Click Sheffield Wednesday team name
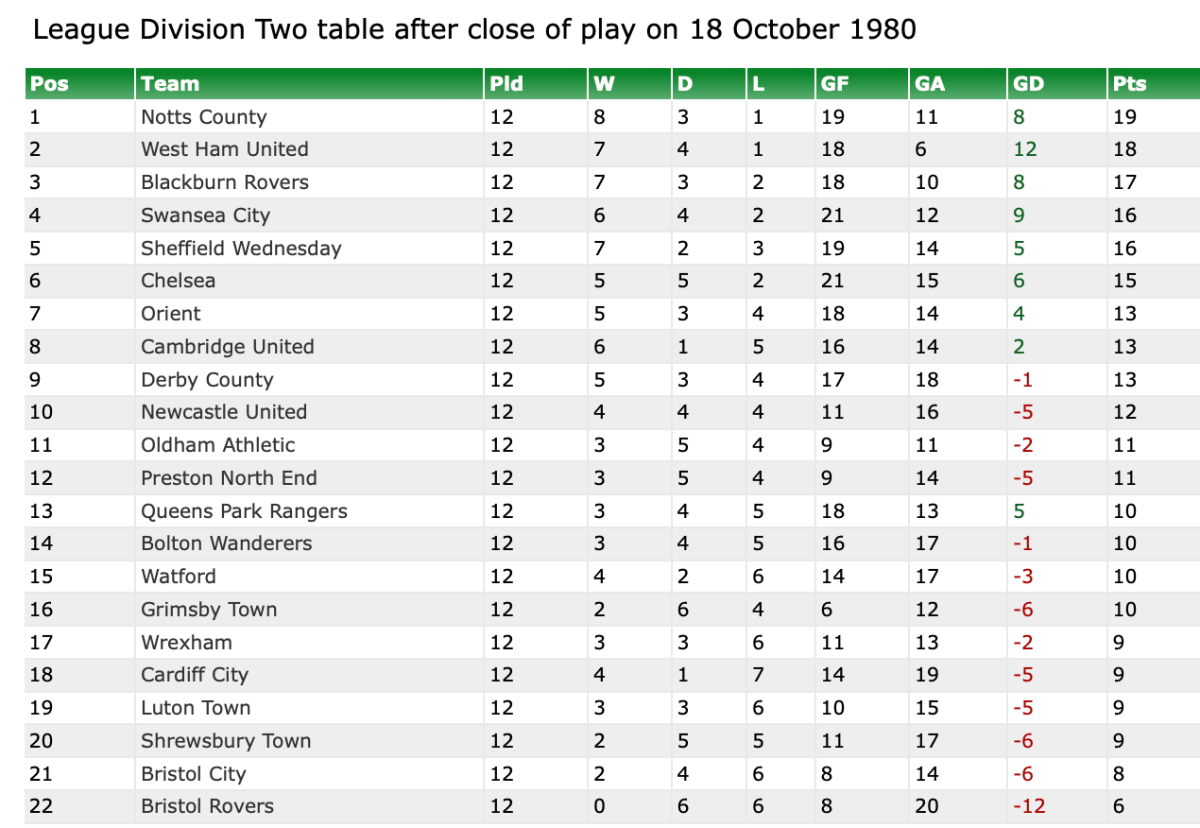 click(x=241, y=248)
